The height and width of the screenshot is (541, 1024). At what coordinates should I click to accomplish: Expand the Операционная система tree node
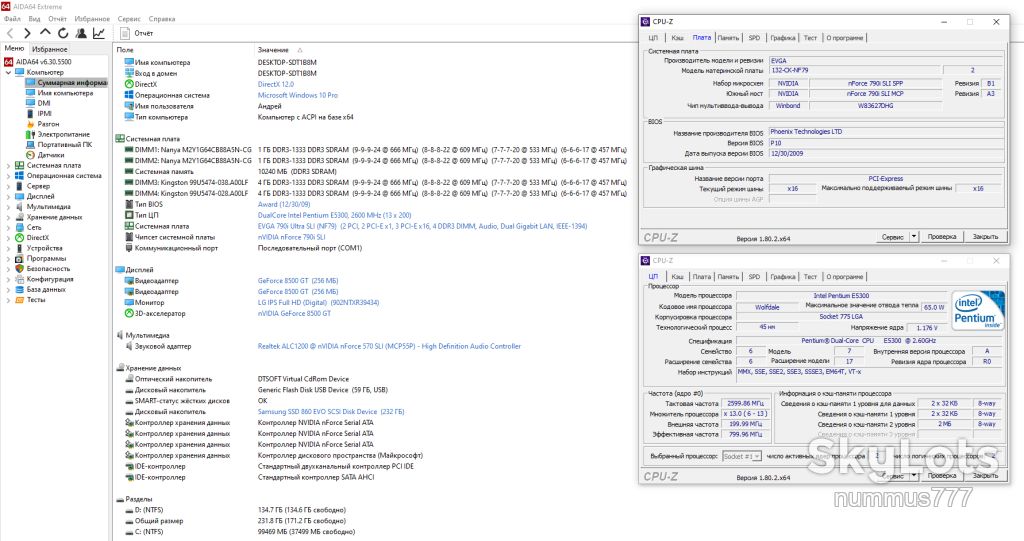pos(8,176)
